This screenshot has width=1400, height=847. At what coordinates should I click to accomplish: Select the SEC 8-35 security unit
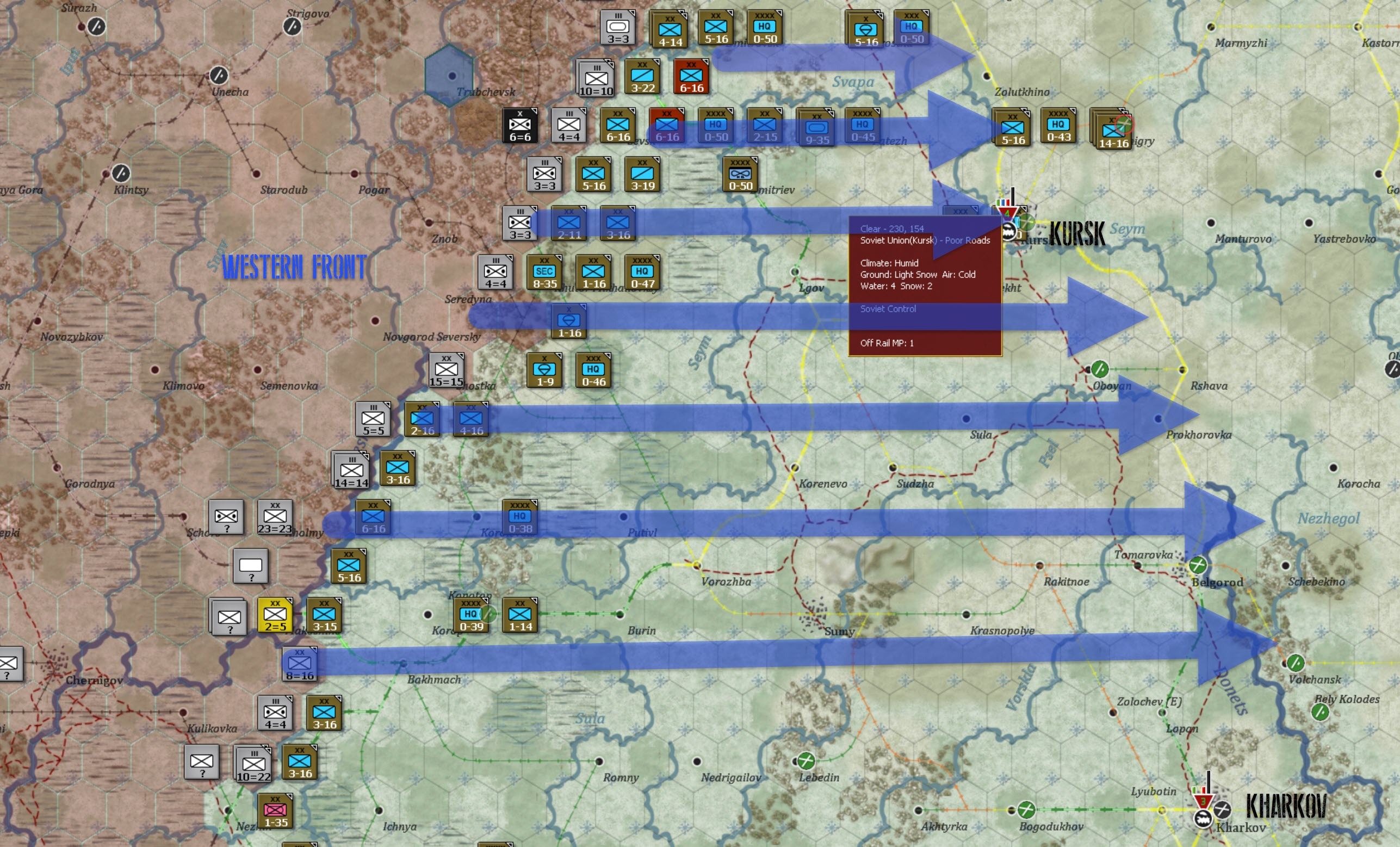(x=544, y=273)
